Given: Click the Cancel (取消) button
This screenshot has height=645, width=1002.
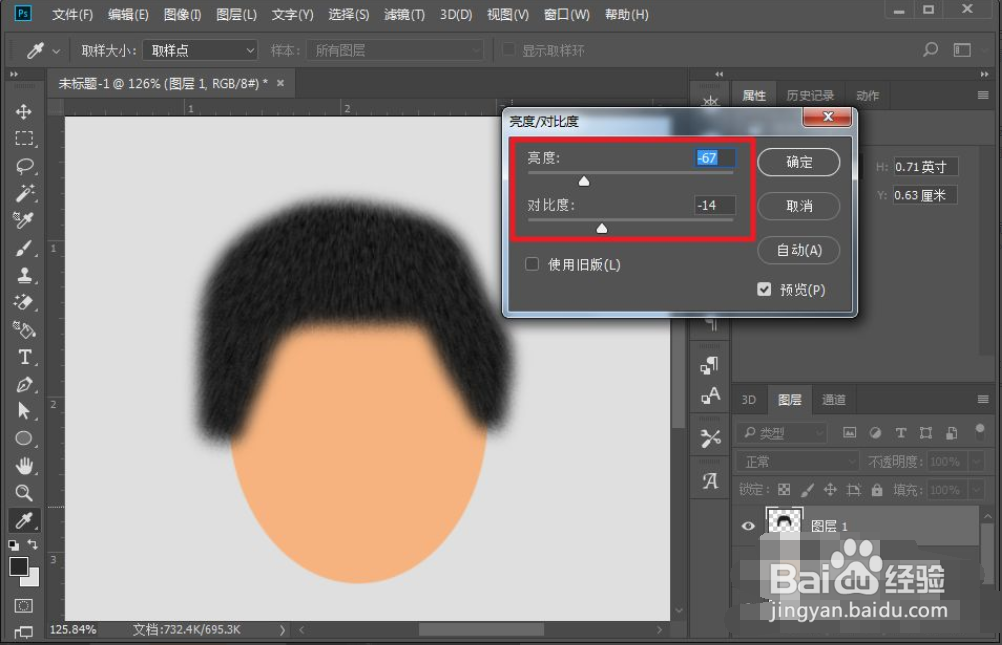Looking at the screenshot, I should click(799, 206).
